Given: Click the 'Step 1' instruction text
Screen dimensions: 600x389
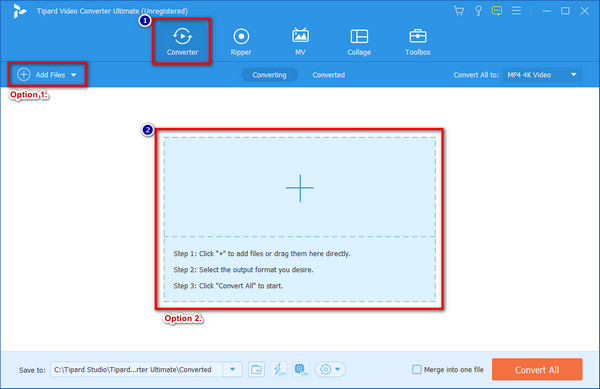Looking at the screenshot, I should (x=262, y=254).
